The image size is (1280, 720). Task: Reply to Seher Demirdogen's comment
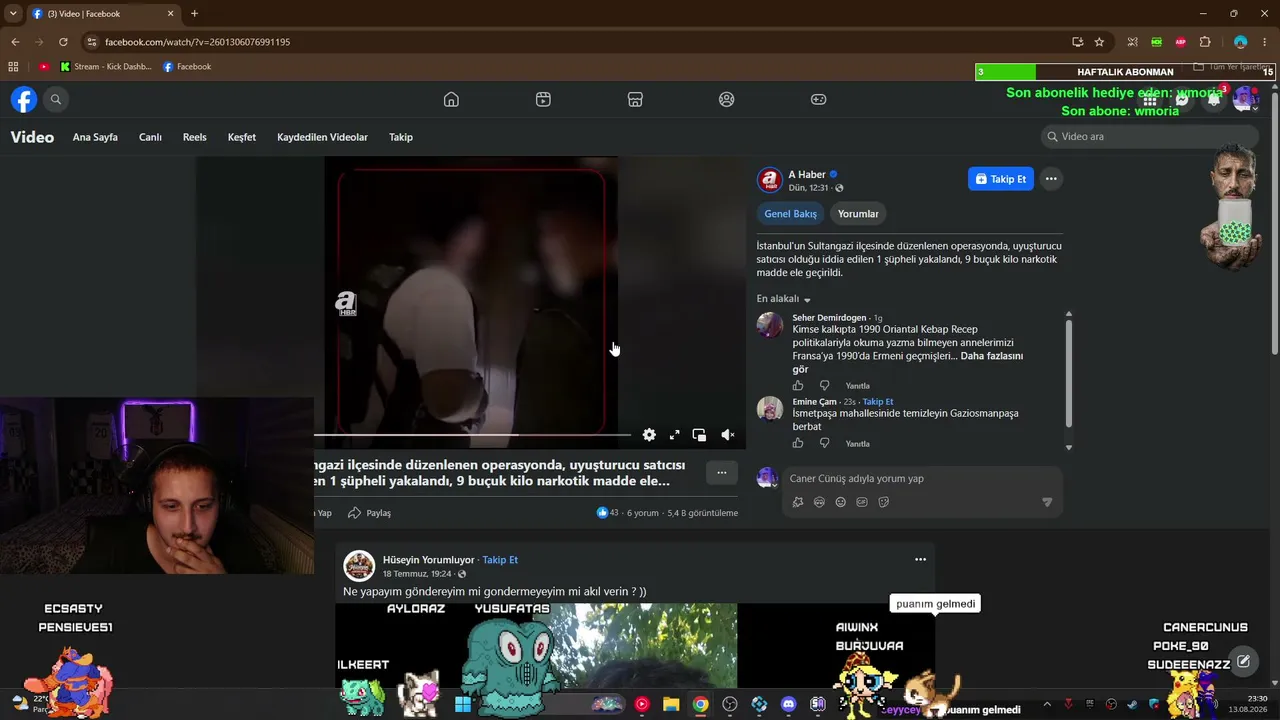click(858, 386)
